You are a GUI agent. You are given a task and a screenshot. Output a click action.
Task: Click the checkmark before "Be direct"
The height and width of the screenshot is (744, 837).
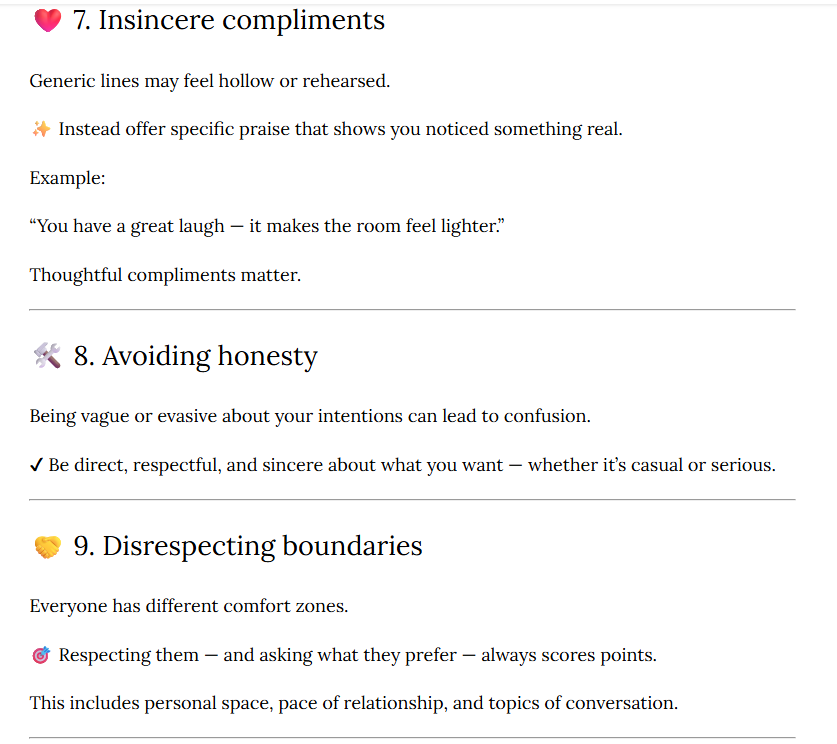tap(36, 465)
